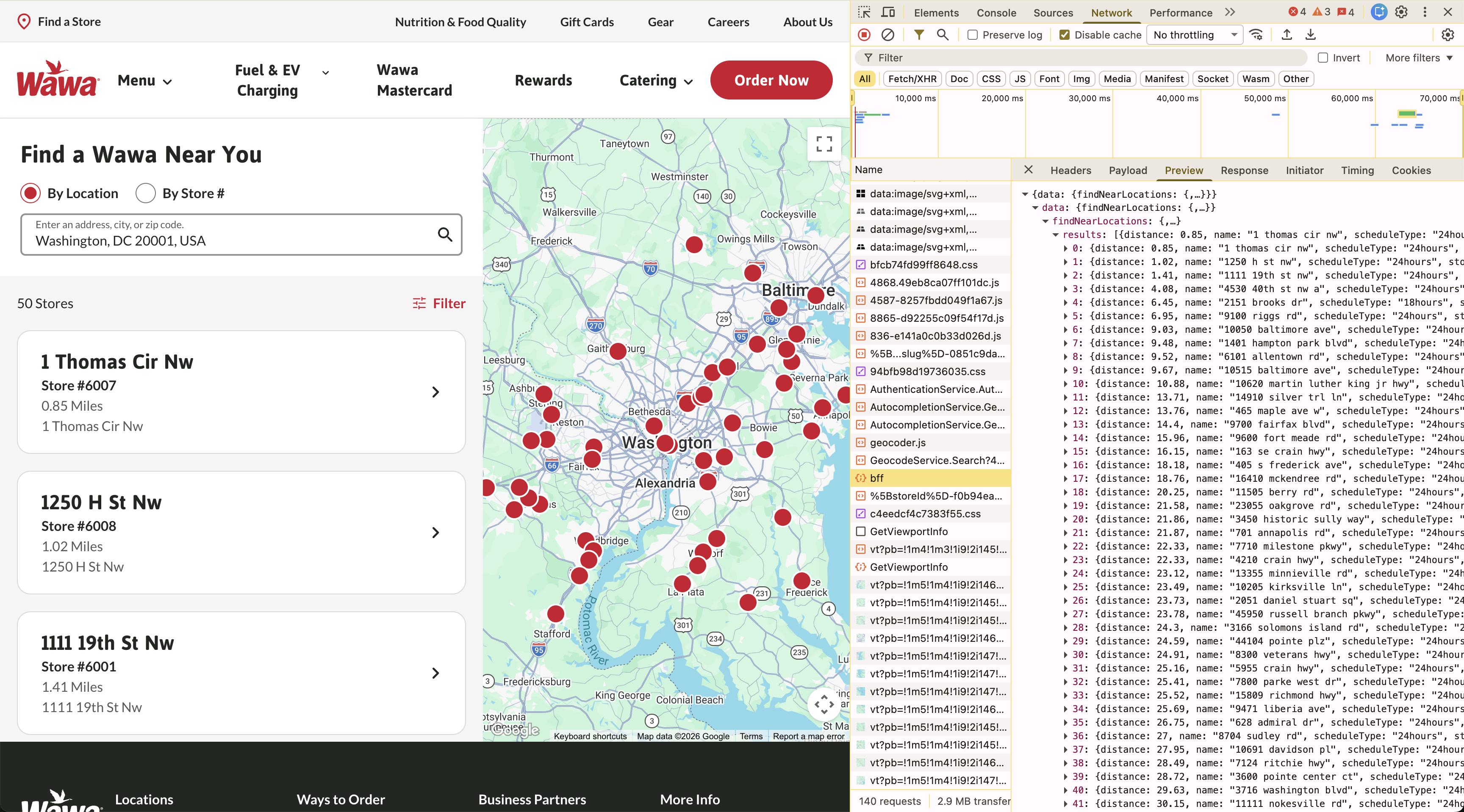The height and width of the screenshot is (812, 1464).
Task: Select the By Store # radio button
Action: (145, 193)
